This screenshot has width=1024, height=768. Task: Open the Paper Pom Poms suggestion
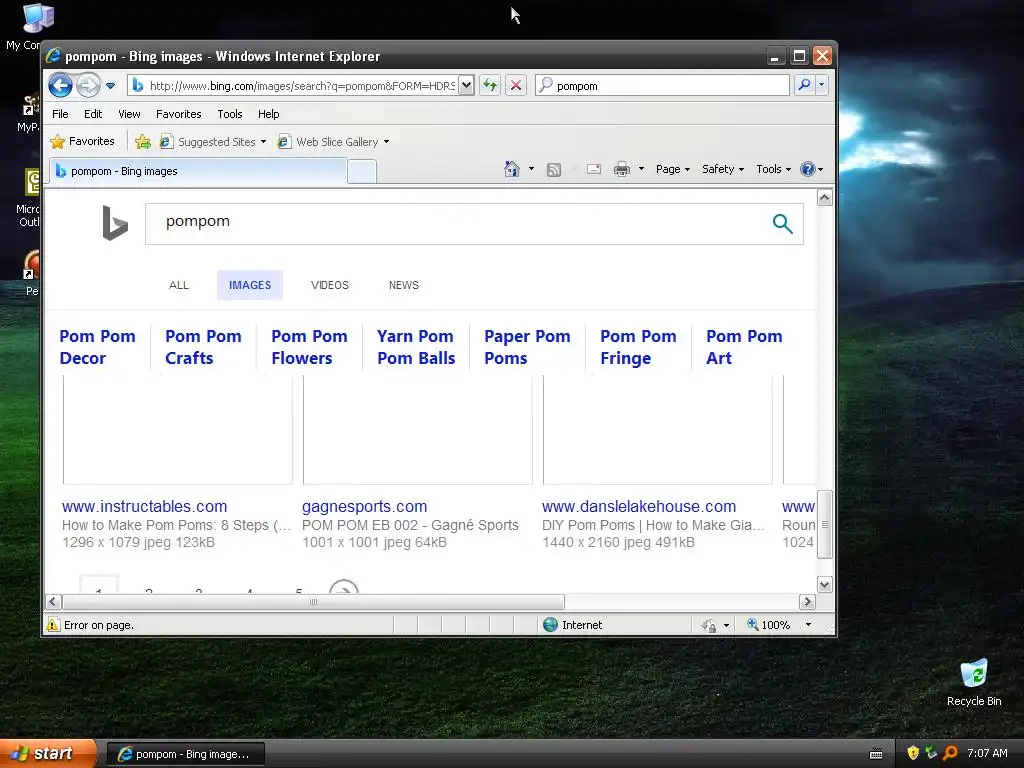point(527,347)
